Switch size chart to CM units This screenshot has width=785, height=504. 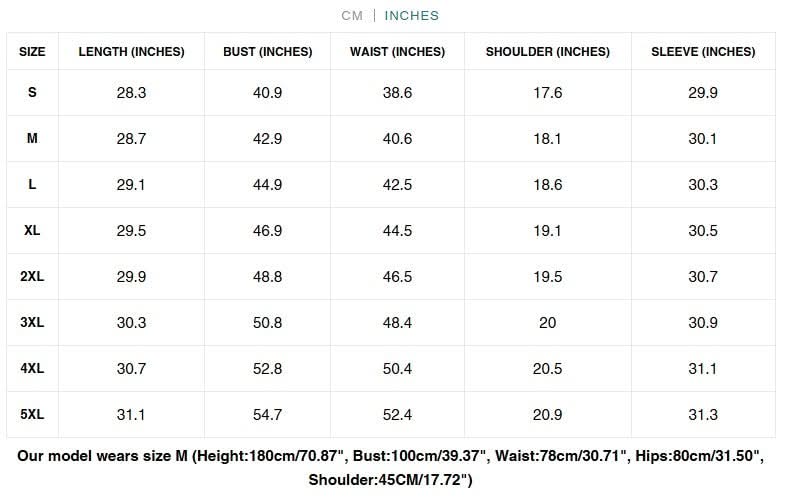click(x=352, y=16)
